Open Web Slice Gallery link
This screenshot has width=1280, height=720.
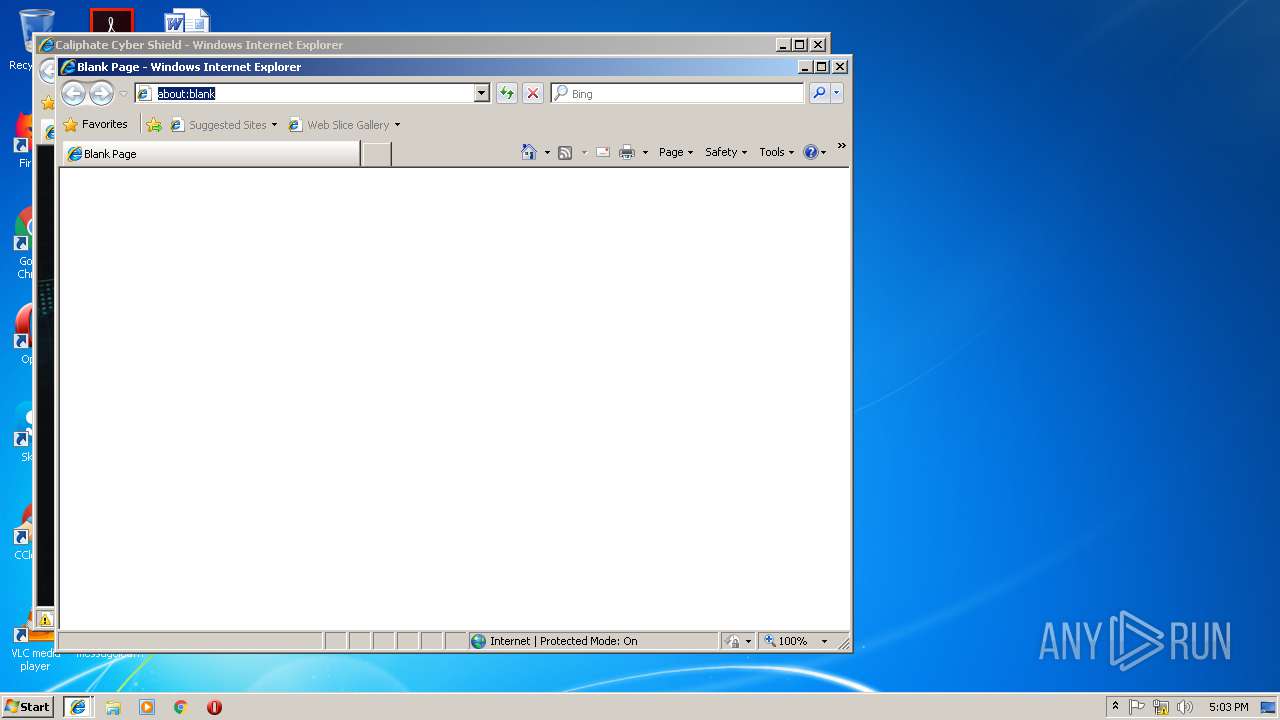(339, 125)
